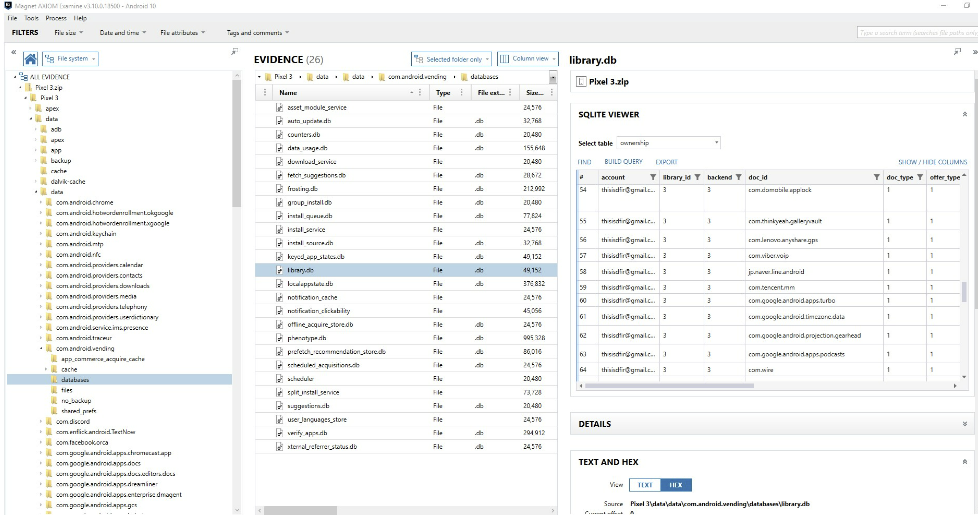Viewport: 978px width, 525px height.
Task: Filter the backend column
Action: pyautogui.click(x=738, y=177)
